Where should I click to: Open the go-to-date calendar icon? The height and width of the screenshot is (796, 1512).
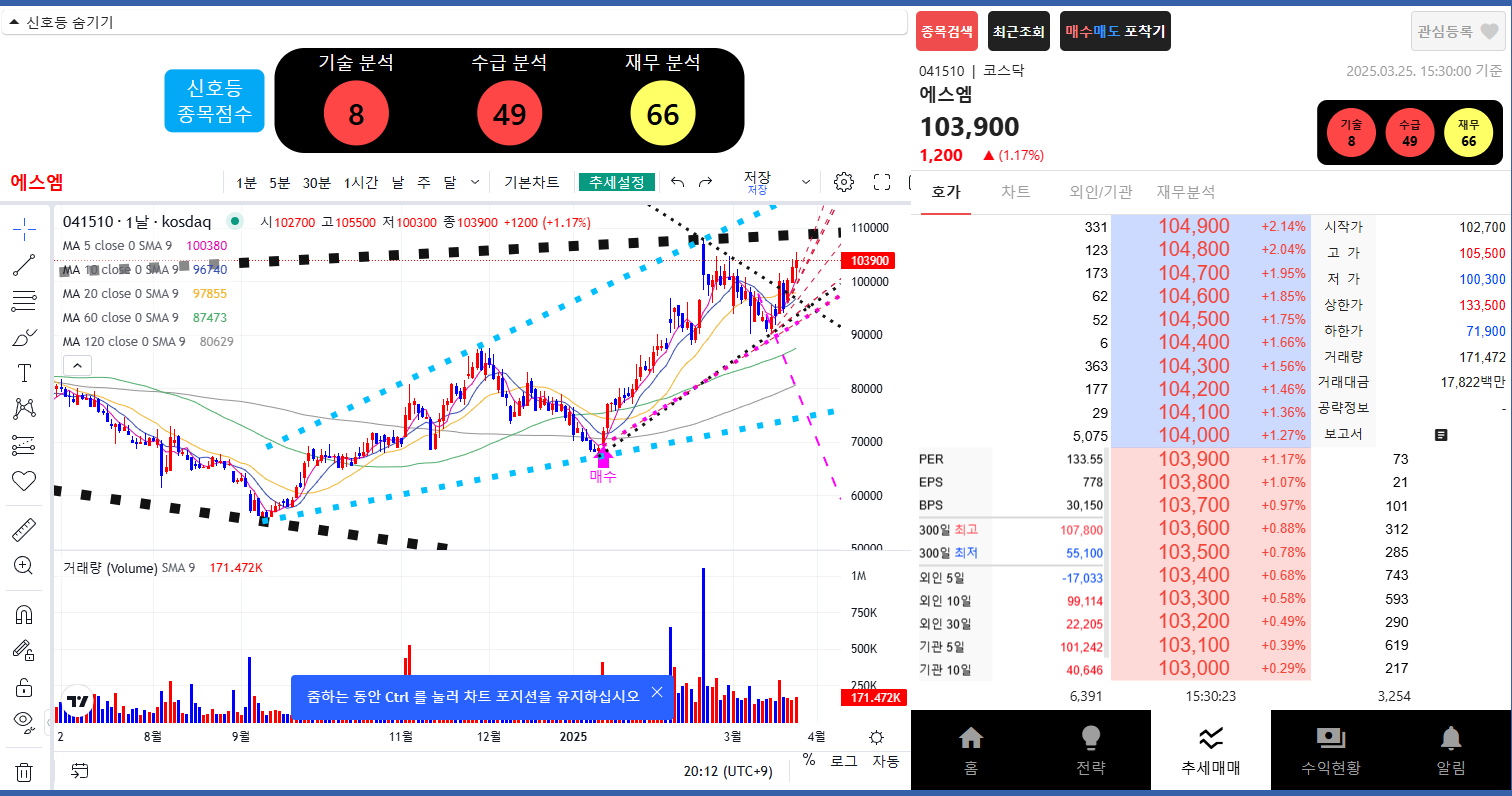(x=80, y=771)
